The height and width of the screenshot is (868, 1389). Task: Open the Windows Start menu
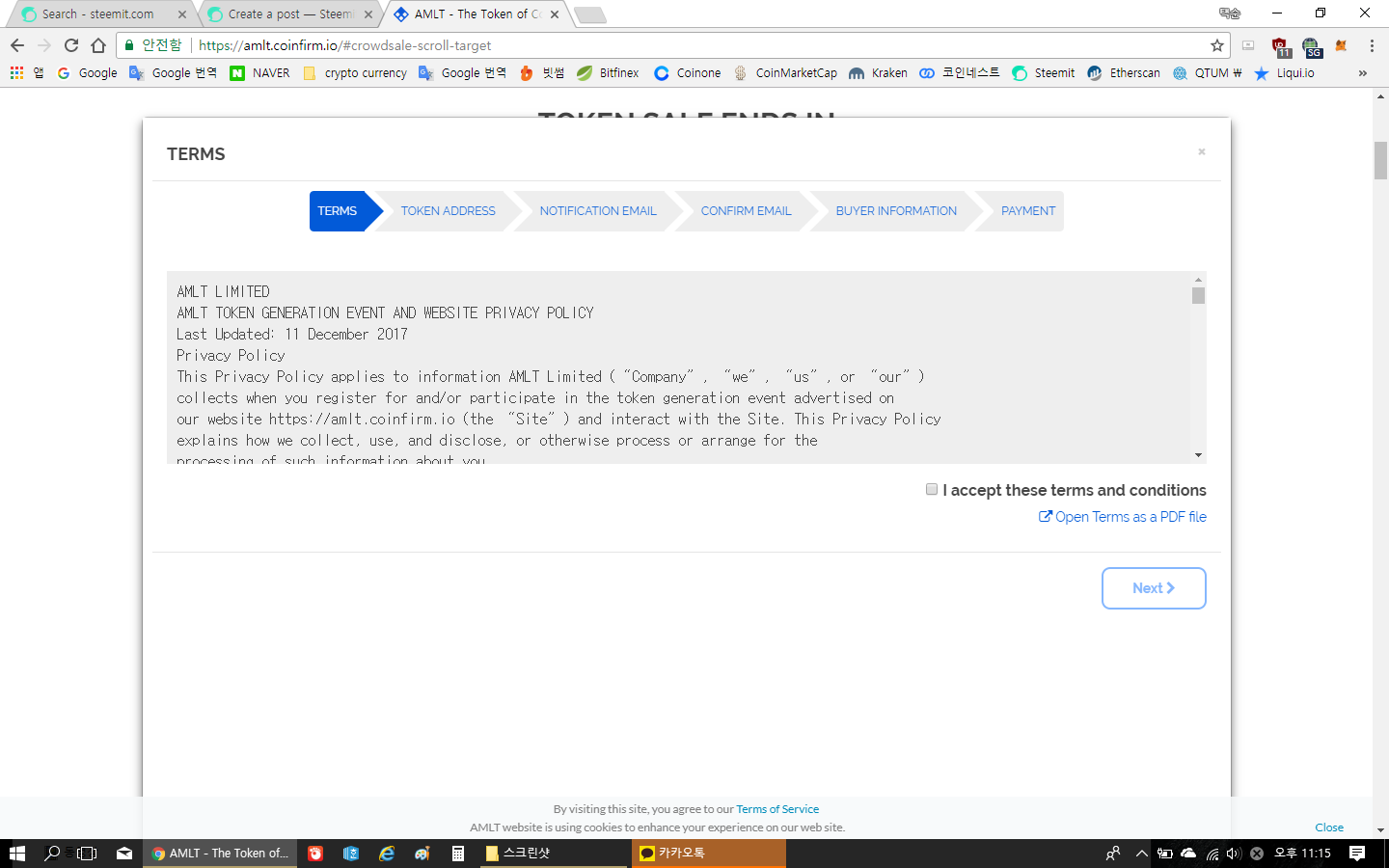[17, 854]
